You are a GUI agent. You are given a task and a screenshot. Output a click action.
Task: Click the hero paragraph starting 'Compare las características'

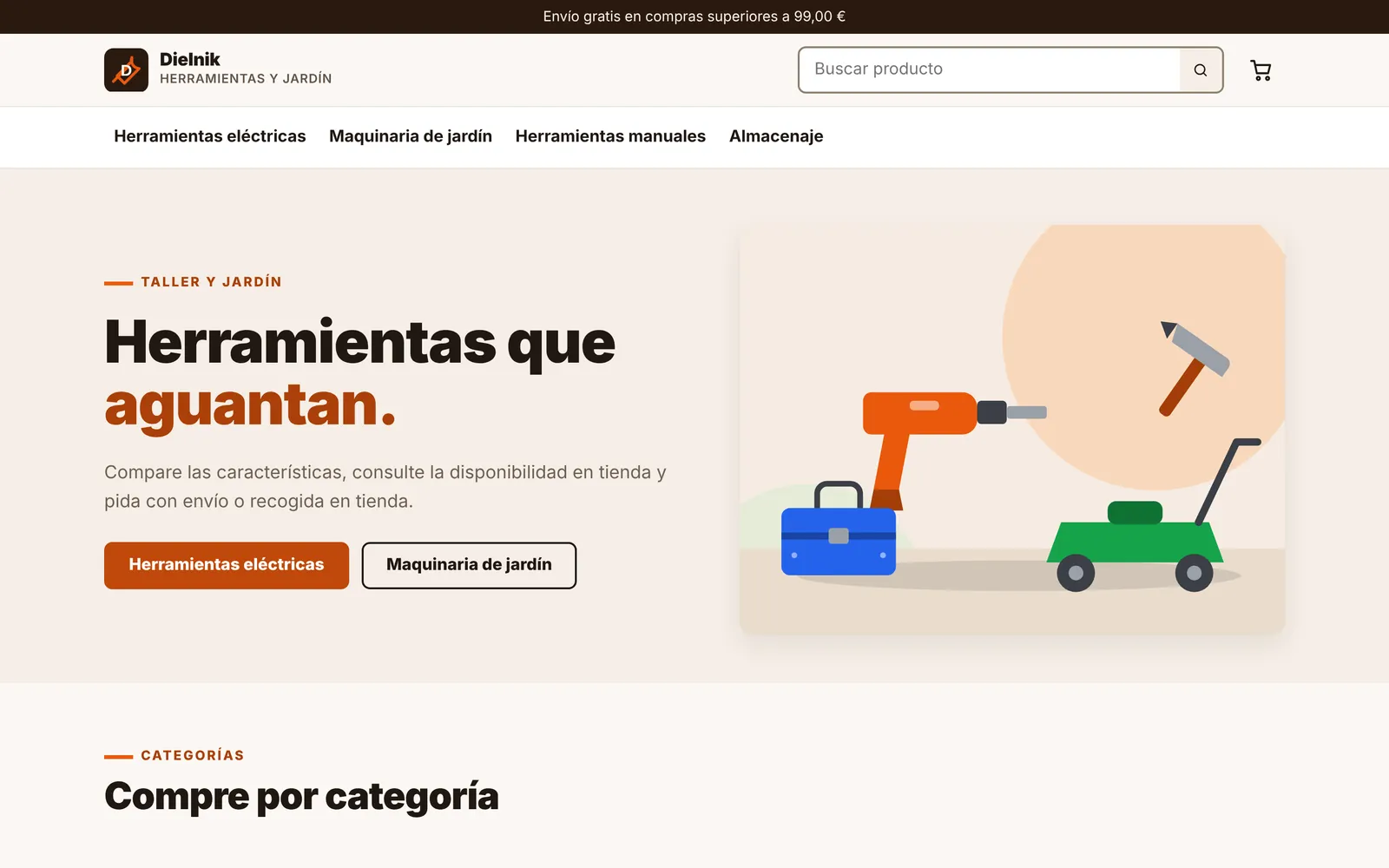385,486
